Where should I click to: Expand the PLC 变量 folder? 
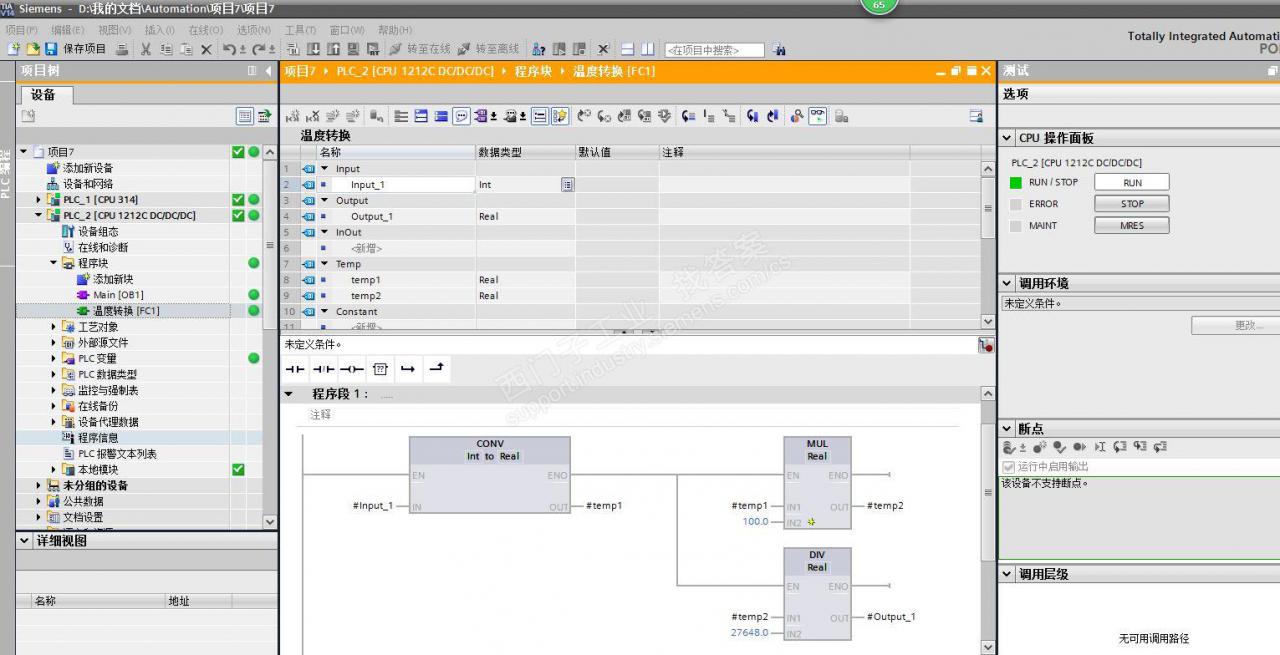[54, 358]
